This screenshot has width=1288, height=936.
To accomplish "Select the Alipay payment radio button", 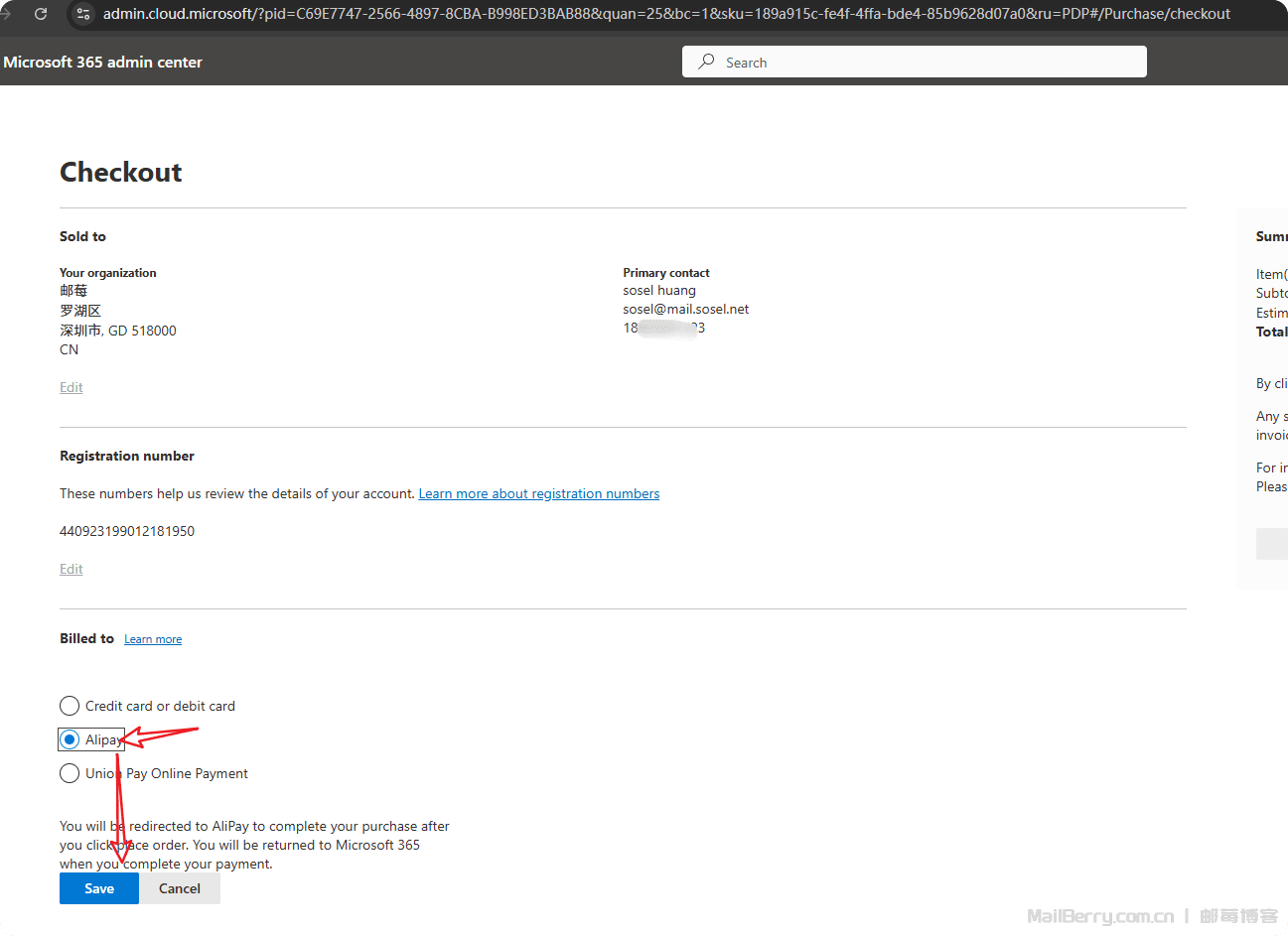I will coord(70,739).
